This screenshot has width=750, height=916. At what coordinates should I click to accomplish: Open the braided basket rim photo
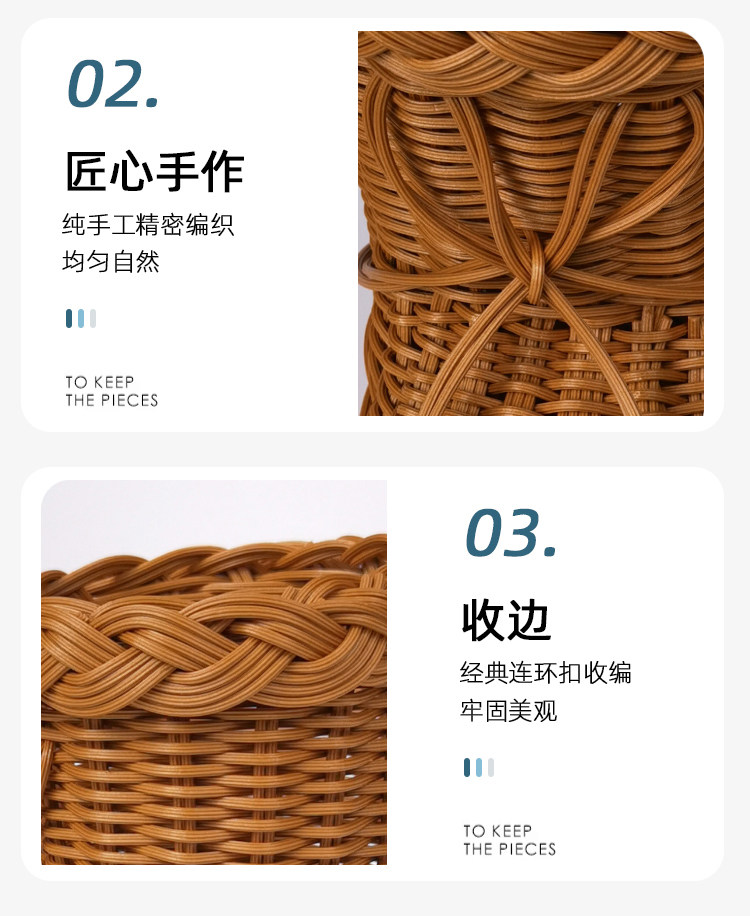[214, 672]
